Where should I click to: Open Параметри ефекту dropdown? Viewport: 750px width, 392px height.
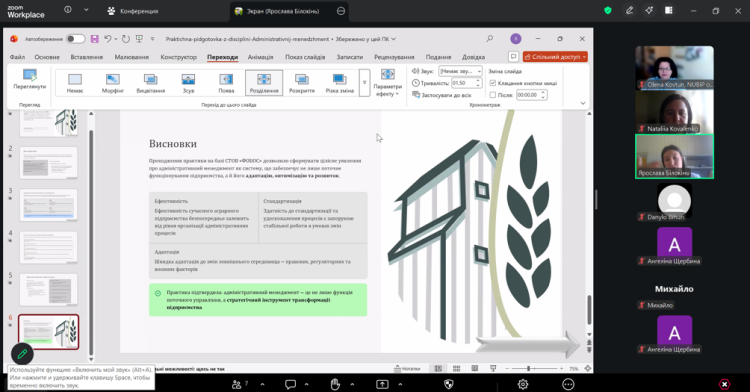pos(387,82)
